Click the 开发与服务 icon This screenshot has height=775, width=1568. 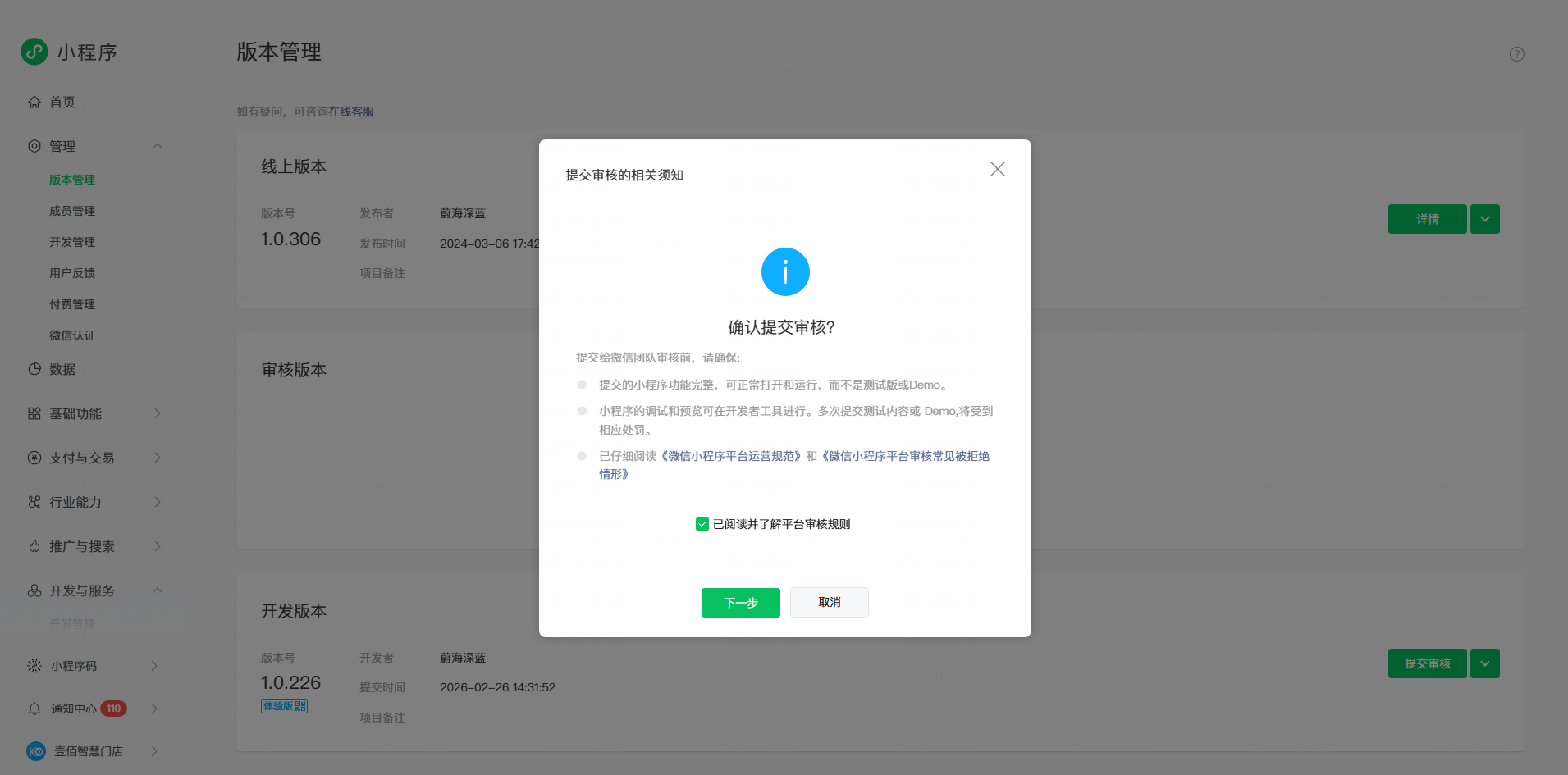[34, 590]
